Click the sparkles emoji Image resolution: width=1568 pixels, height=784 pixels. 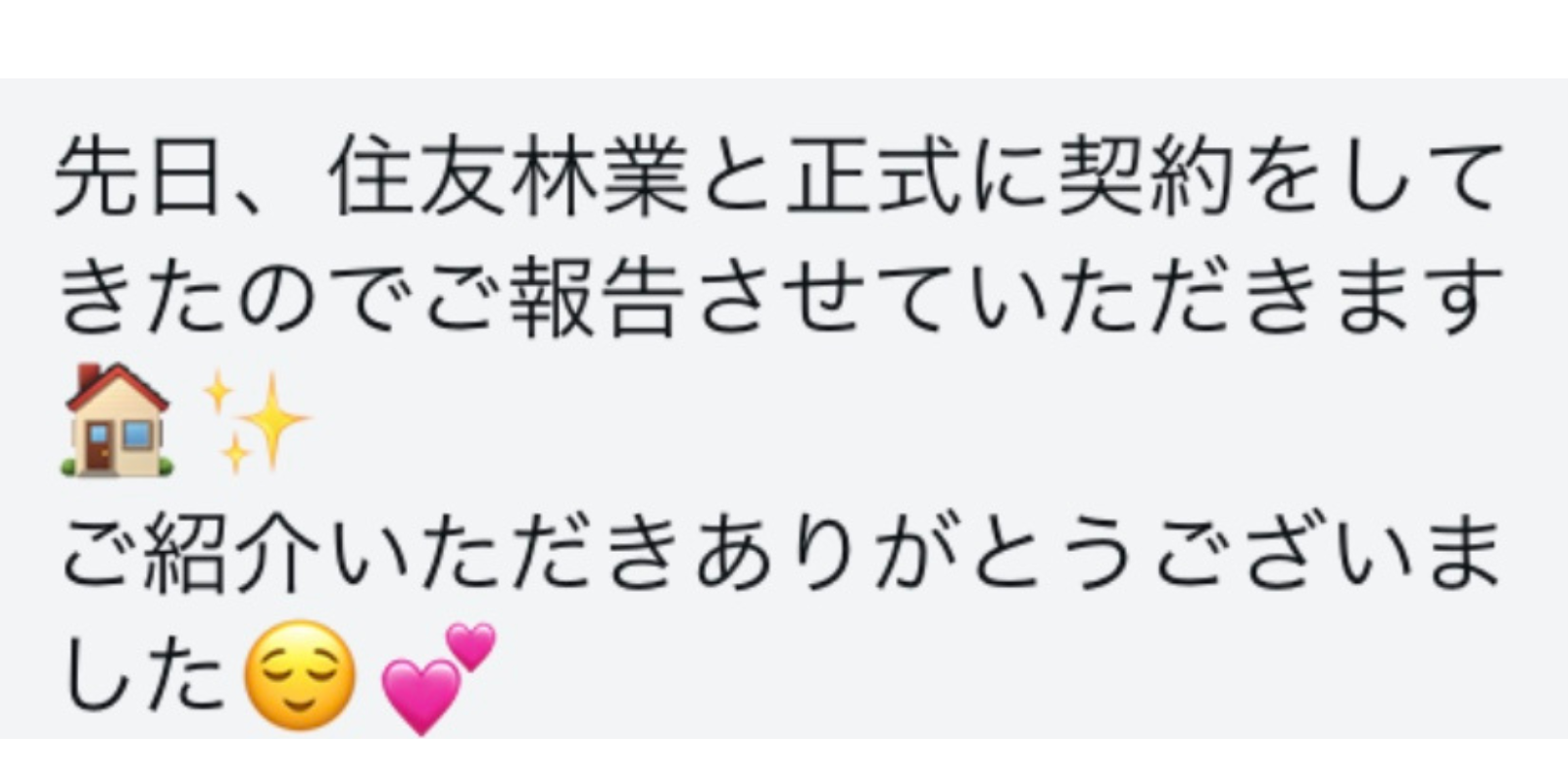[x=255, y=422]
